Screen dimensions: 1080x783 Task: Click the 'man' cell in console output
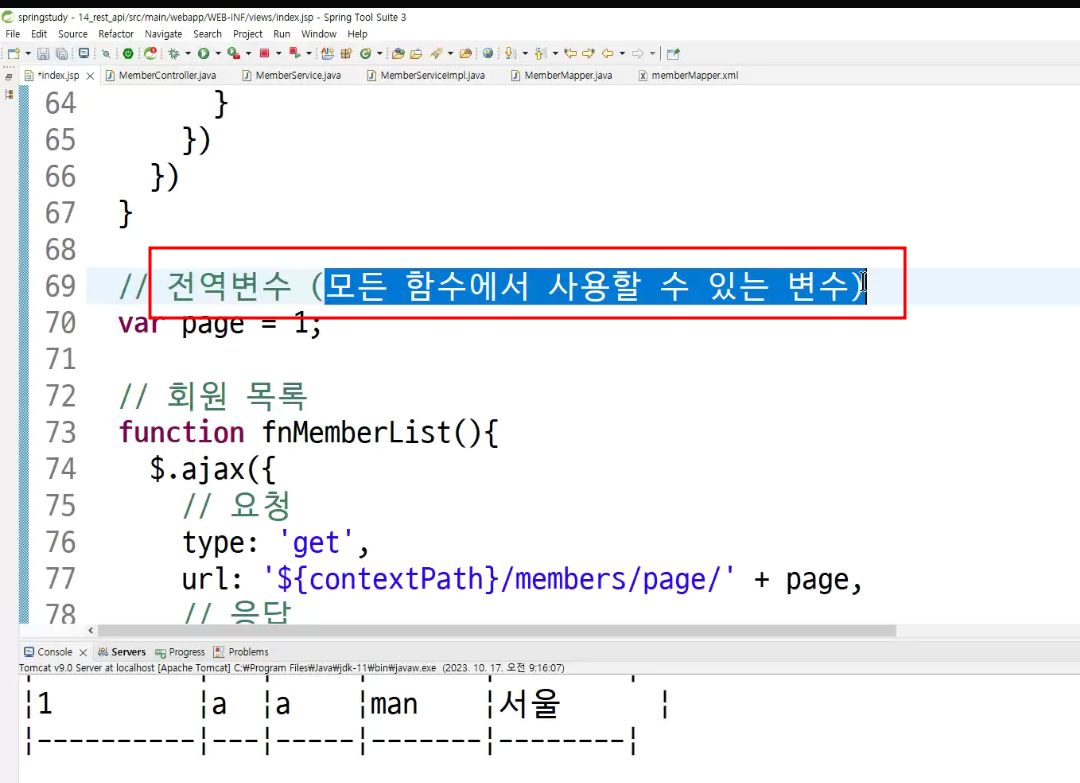(x=394, y=704)
